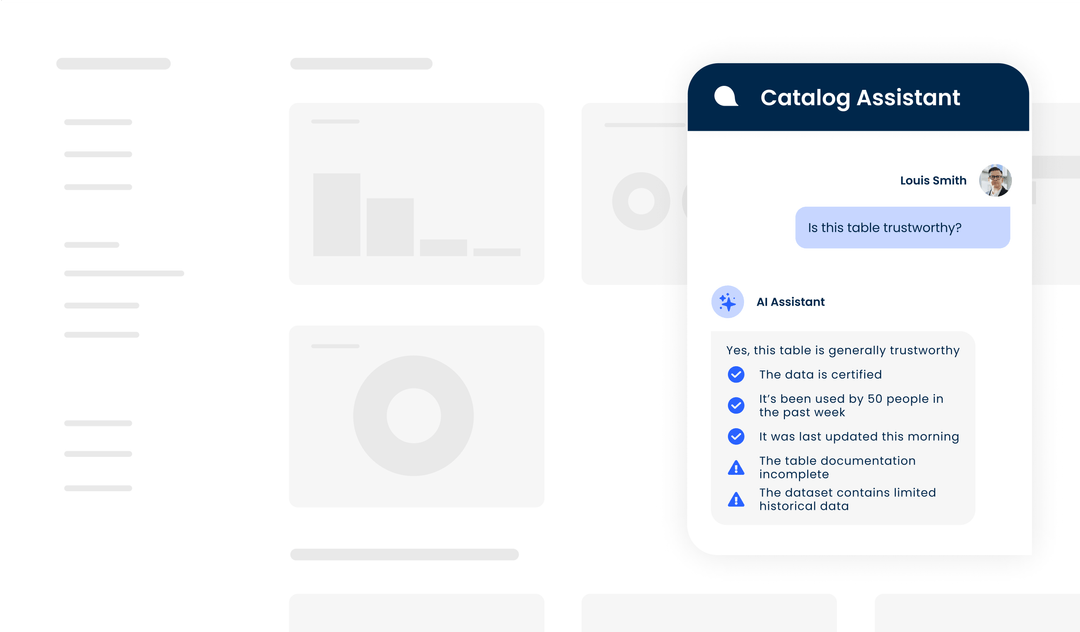Click the AI Assistant sparkle icon
The image size is (1080, 632).
pyautogui.click(x=727, y=302)
